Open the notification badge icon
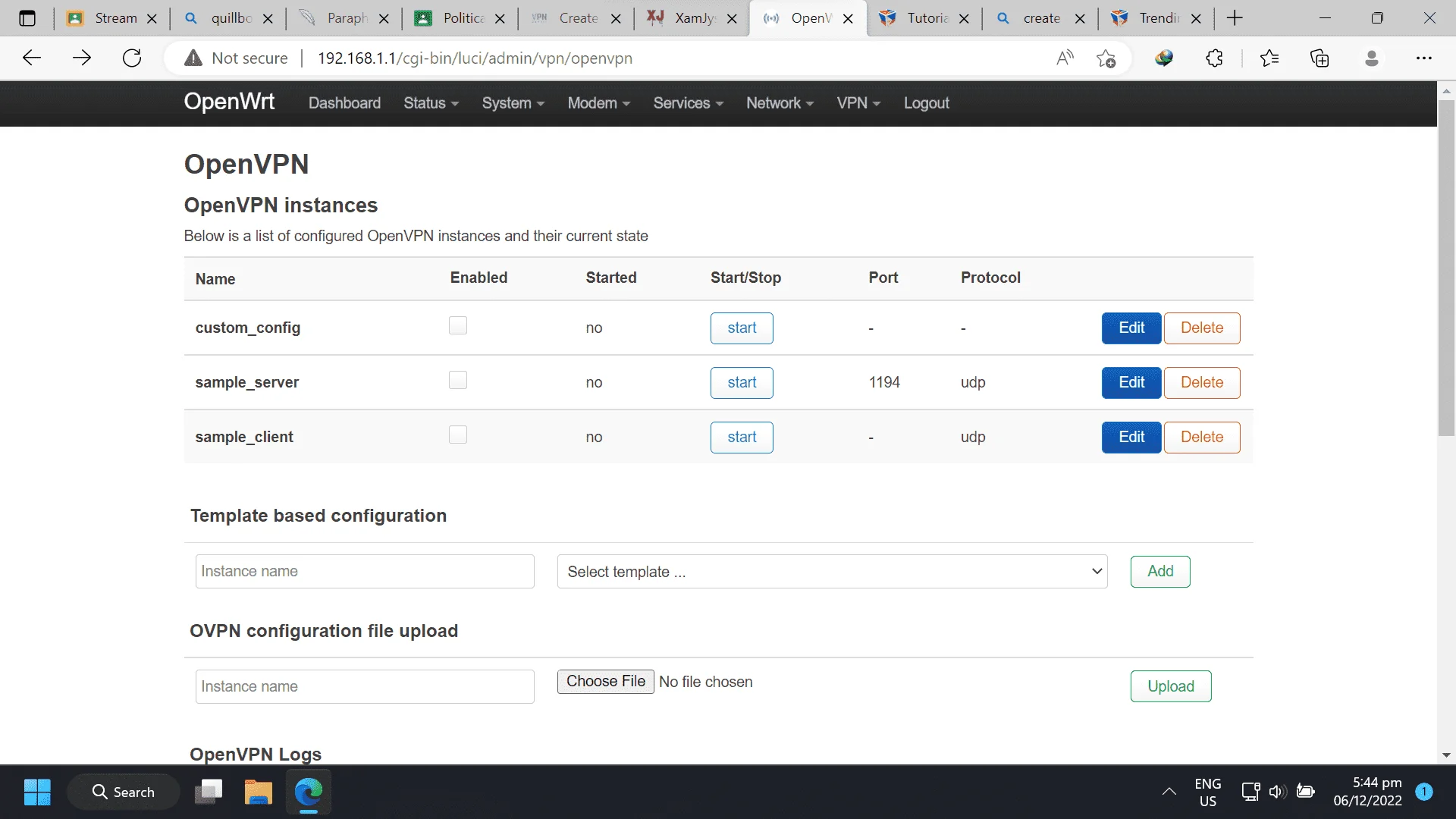Viewport: 1456px width, 819px height. pyautogui.click(x=1424, y=792)
